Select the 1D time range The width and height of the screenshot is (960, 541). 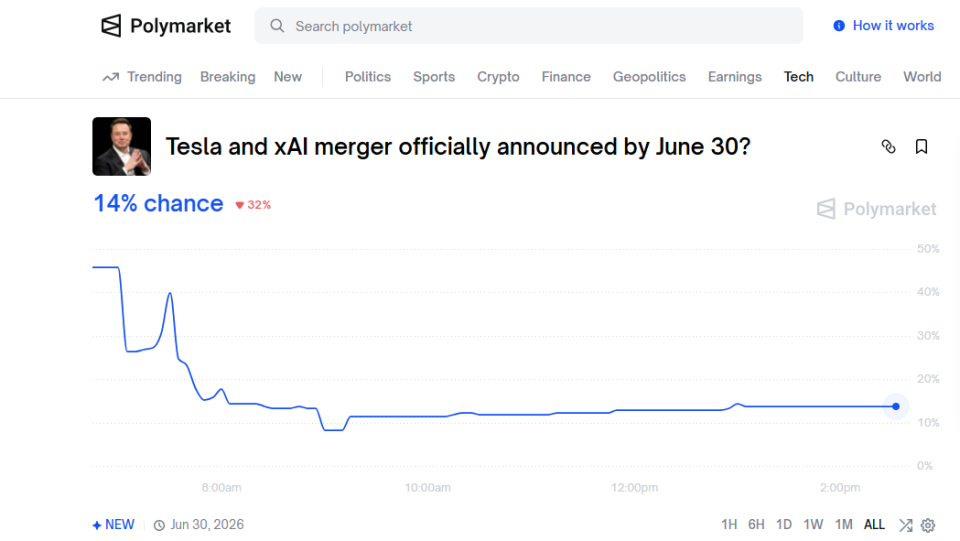[x=784, y=525]
